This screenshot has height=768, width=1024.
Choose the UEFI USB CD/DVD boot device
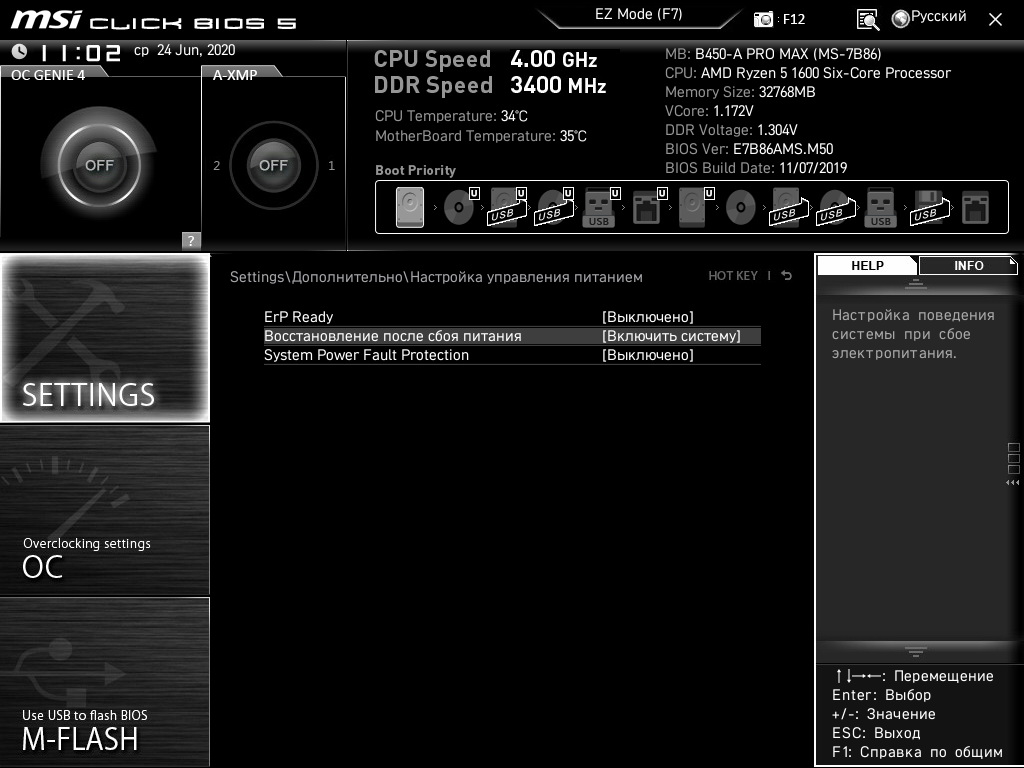pyautogui.click(x=554, y=208)
